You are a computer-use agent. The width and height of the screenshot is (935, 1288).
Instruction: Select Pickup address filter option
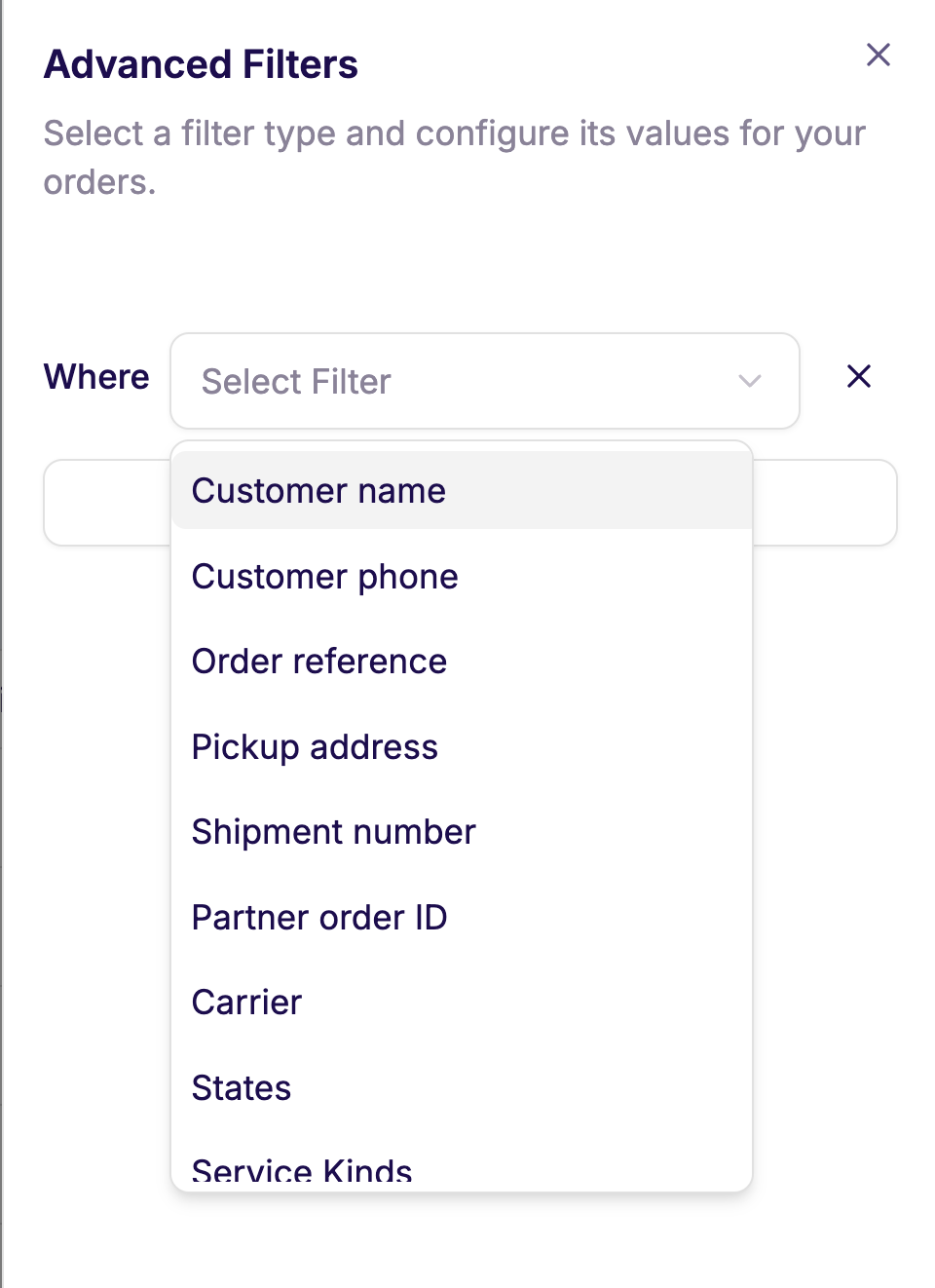pyautogui.click(x=315, y=747)
